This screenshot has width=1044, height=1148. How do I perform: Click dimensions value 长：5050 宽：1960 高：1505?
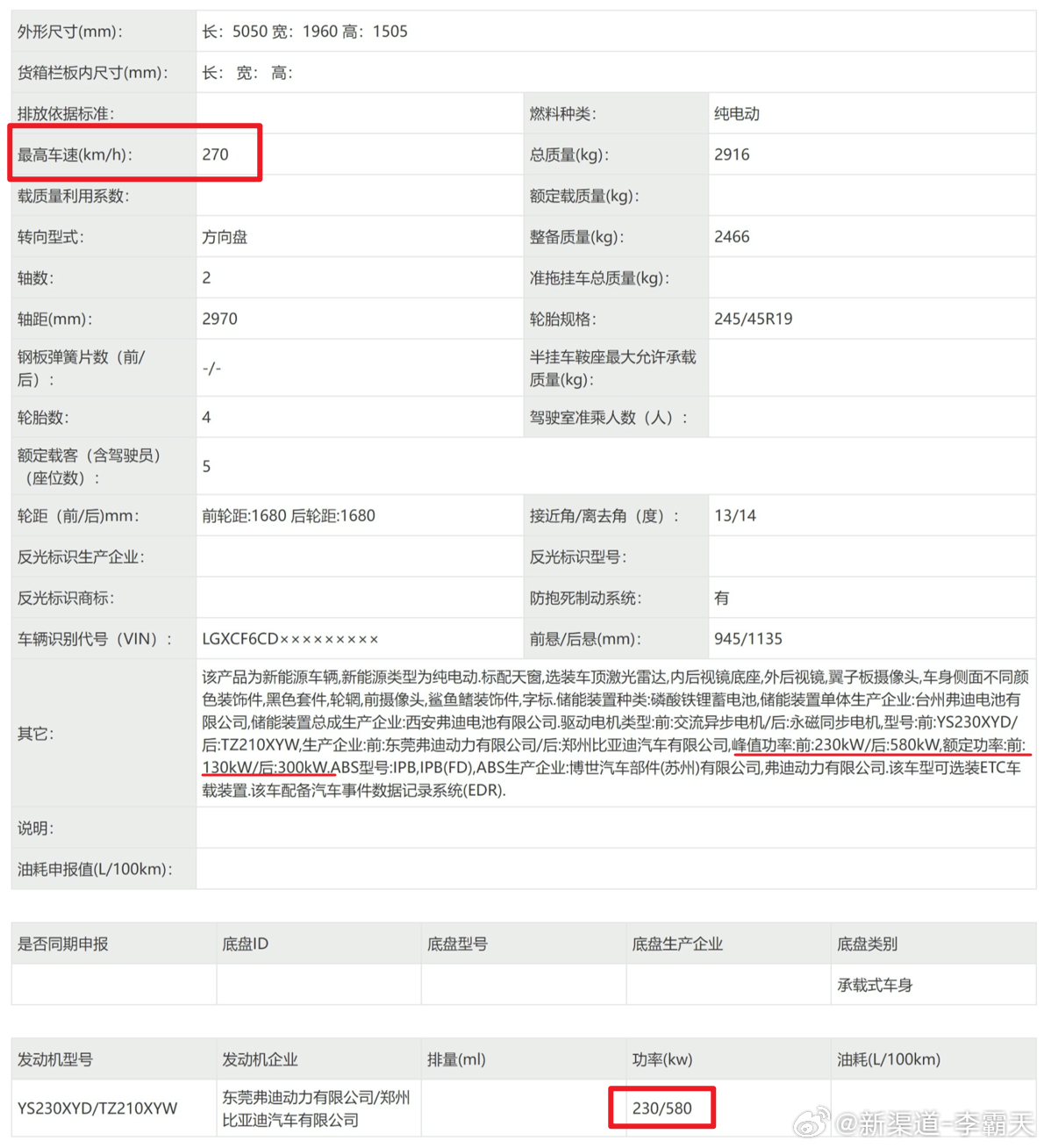[x=304, y=32]
